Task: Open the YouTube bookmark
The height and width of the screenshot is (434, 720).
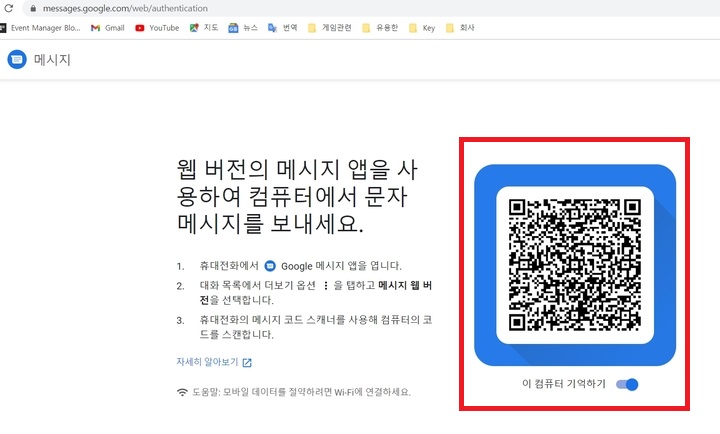Action: 157,28
